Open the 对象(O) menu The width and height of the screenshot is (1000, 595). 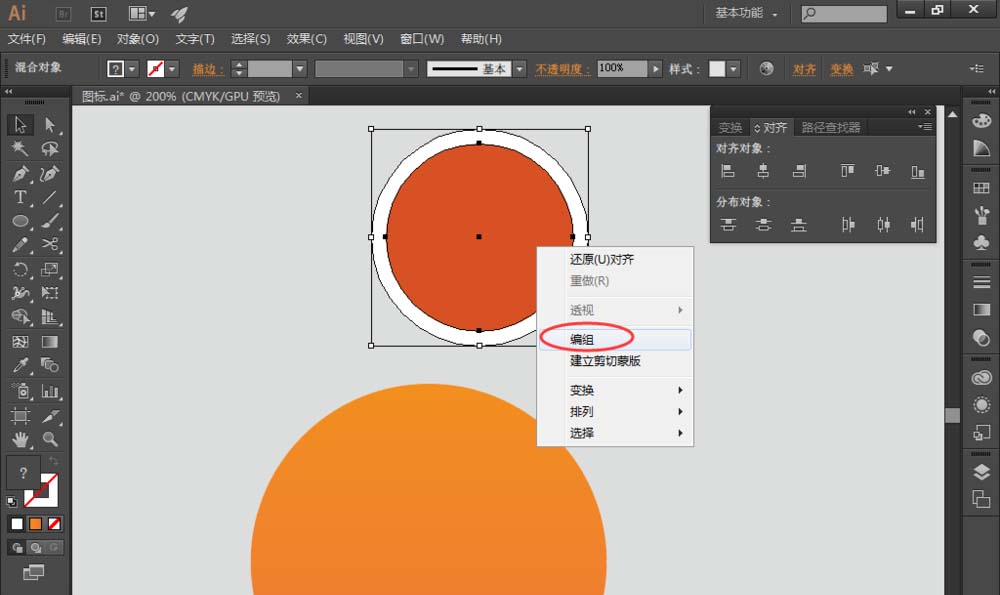tap(138, 39)
